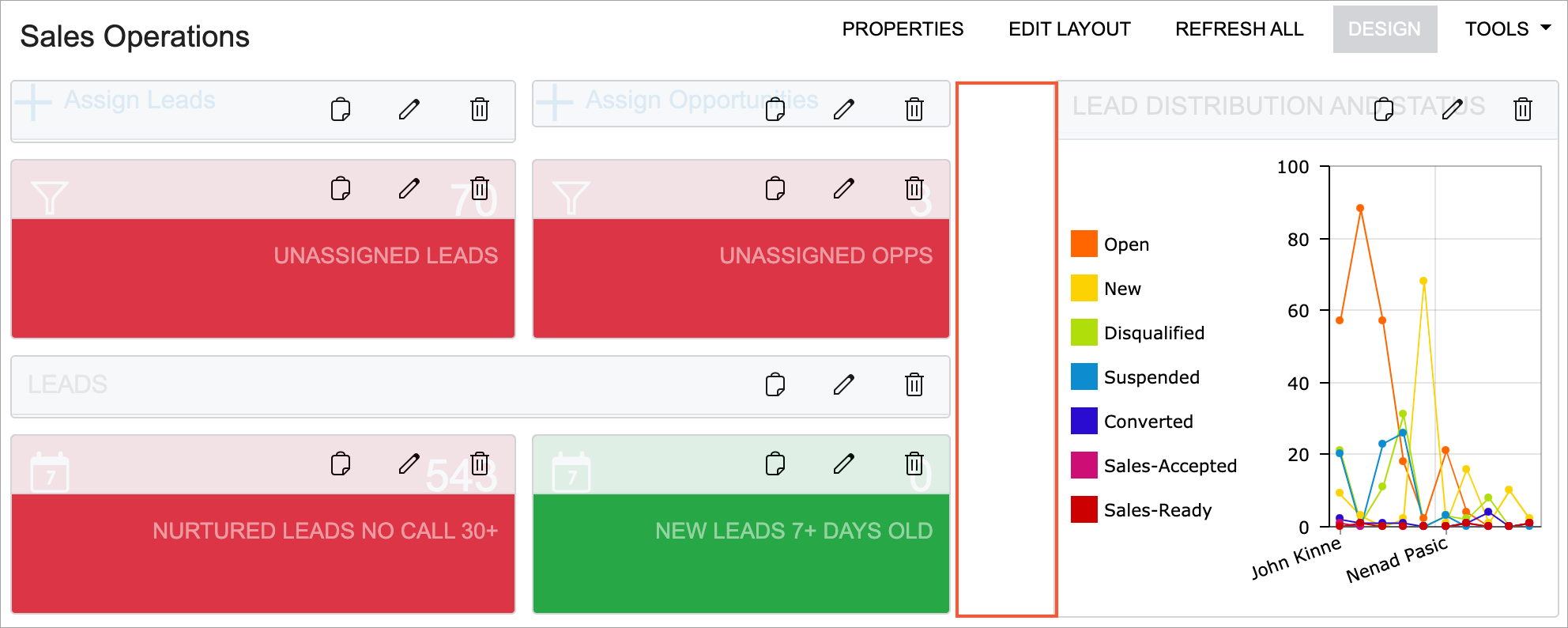Toggle Design mode off
1568x628 pixels.
1385,29
